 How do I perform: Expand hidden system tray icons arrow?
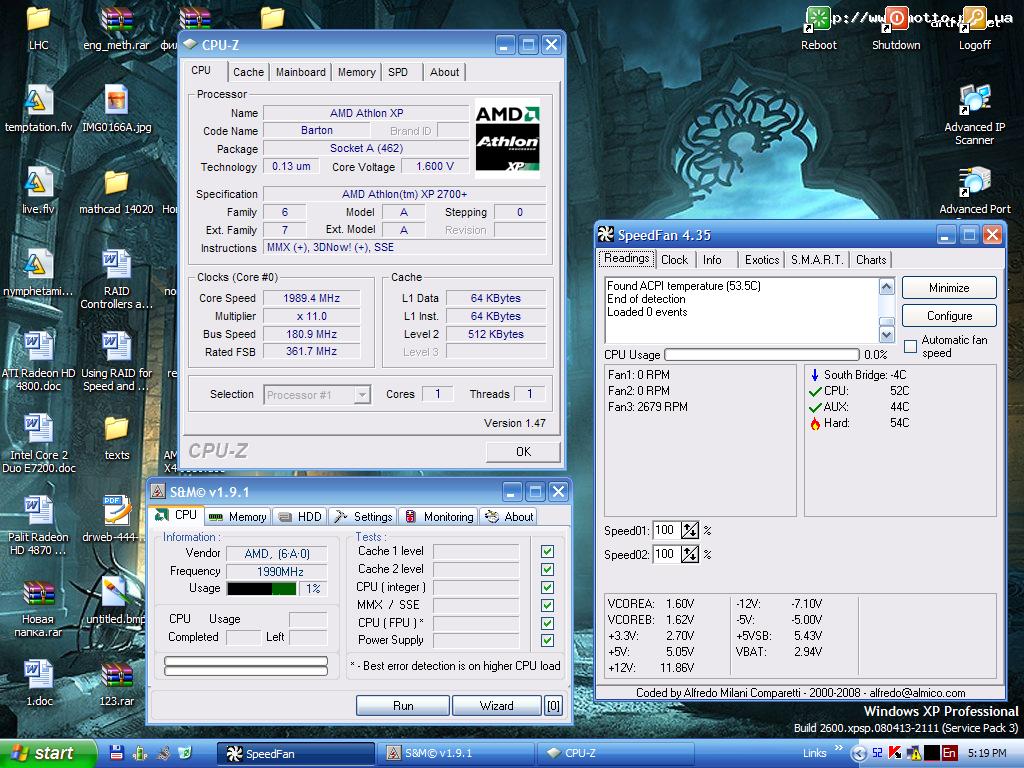[859, 754]
